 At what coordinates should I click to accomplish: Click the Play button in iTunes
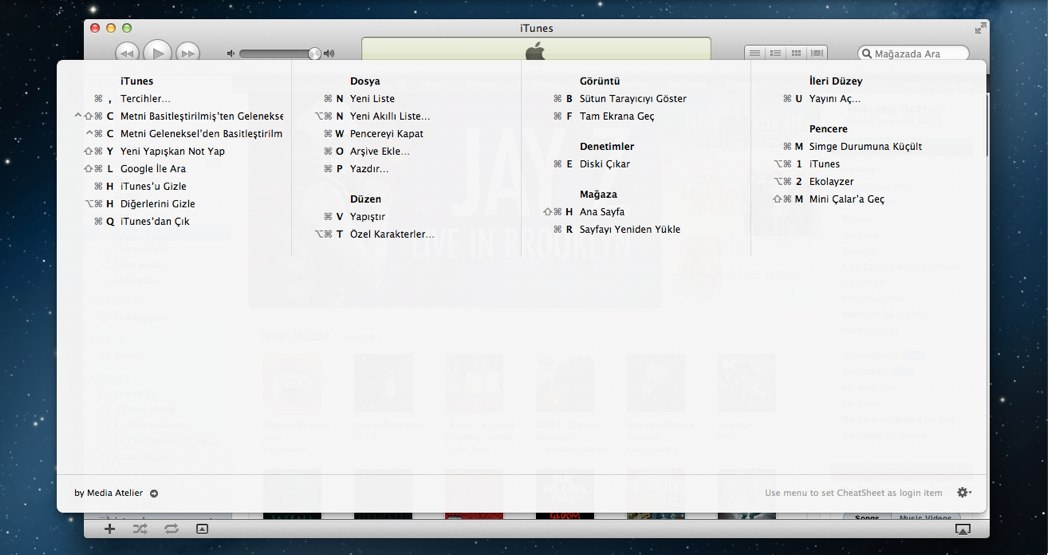coord(157,52)
